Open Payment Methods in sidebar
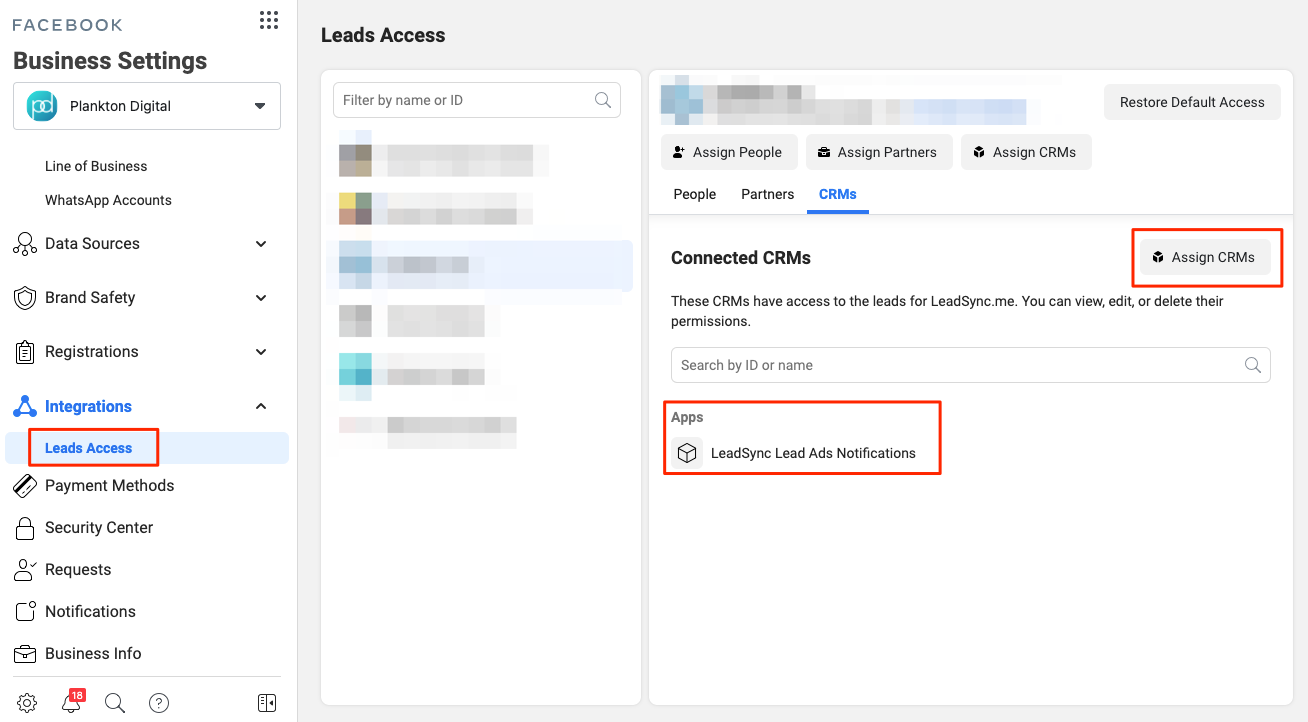1308x722 pixels. tap(109, 486)
